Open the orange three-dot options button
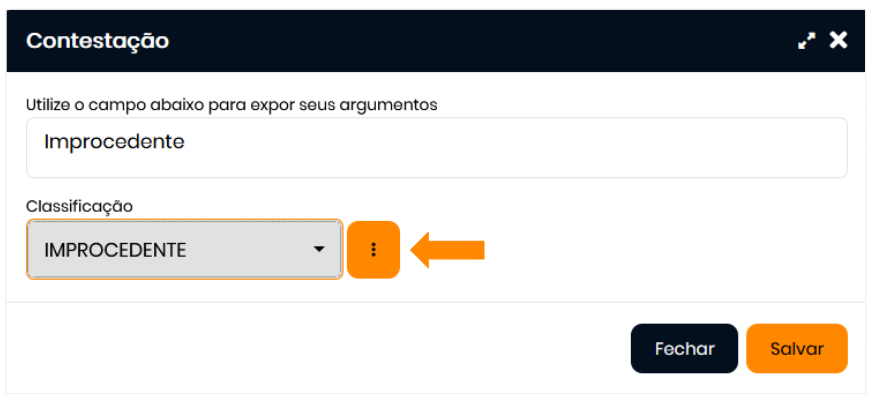The height and width of the screenshot is (404, 870). point(373,250)
